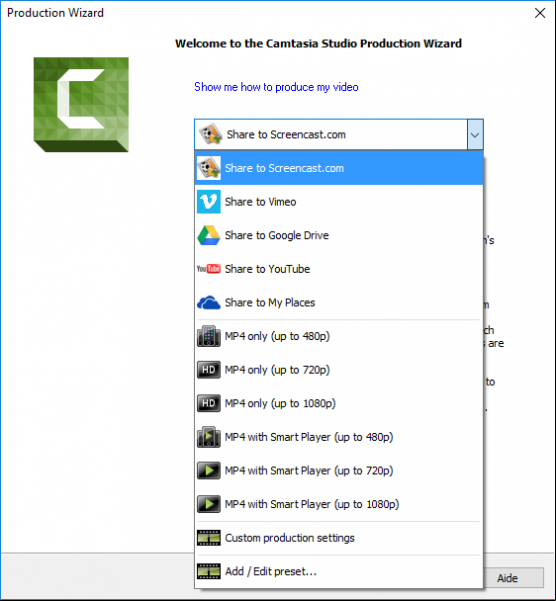Click the green play icon for Smart Player 1080p
Screen dimensions: 556x601
click(x=208, y=504)
